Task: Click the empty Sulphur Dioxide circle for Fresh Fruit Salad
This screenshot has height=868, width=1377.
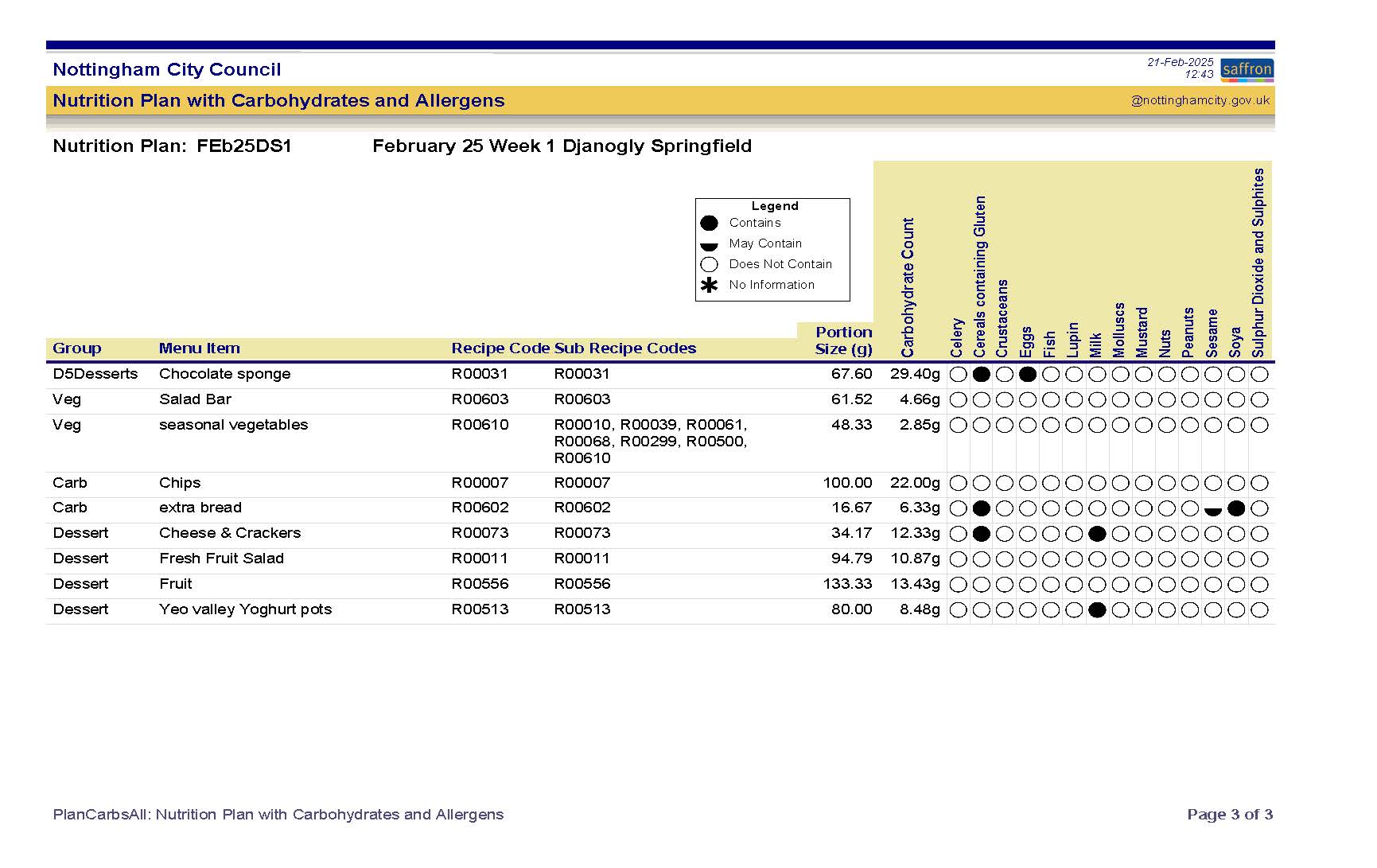Action: pos(1258,559)
